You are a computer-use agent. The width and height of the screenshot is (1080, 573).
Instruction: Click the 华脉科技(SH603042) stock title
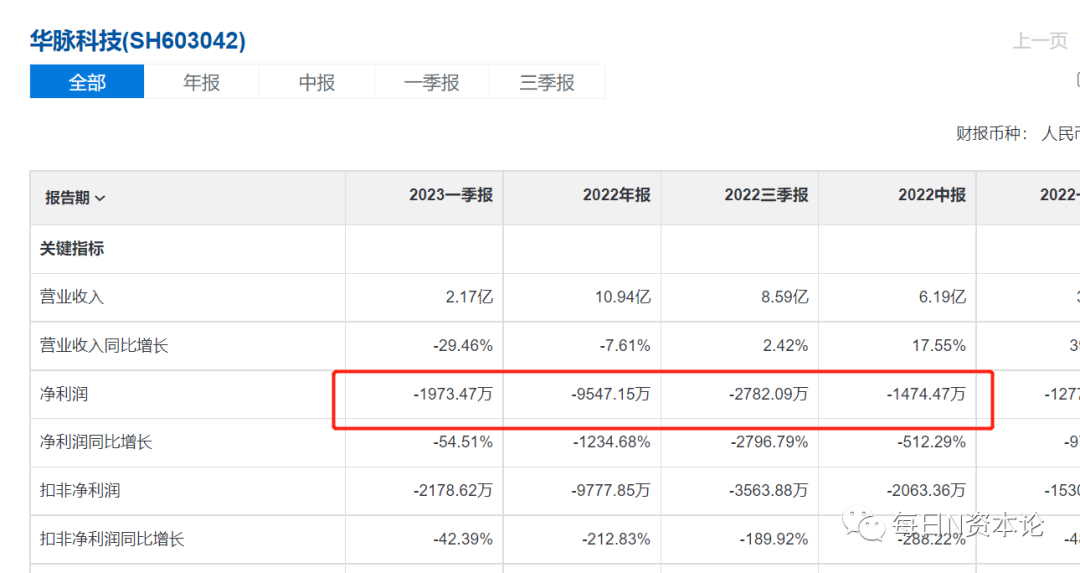[x=137, y=41]
